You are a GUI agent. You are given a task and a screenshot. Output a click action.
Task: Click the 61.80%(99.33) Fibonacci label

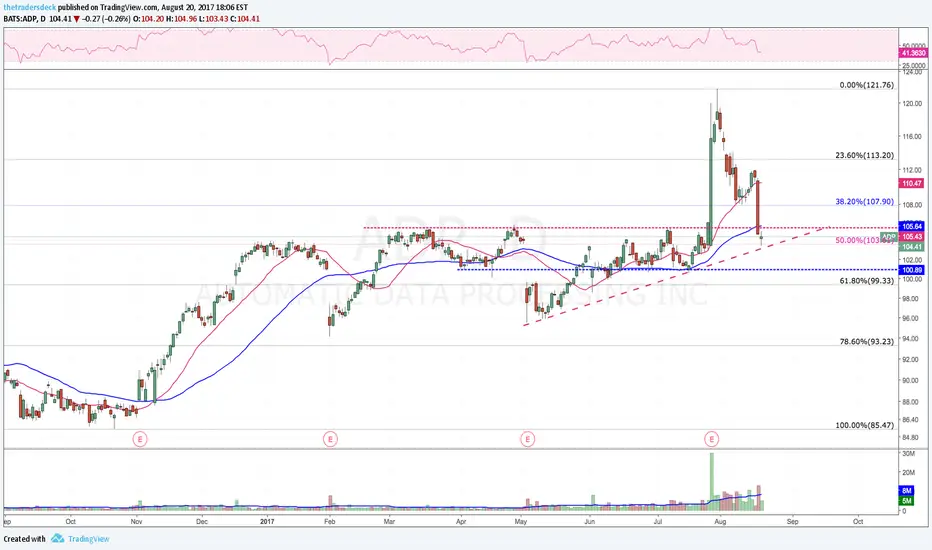click(867, 281)
